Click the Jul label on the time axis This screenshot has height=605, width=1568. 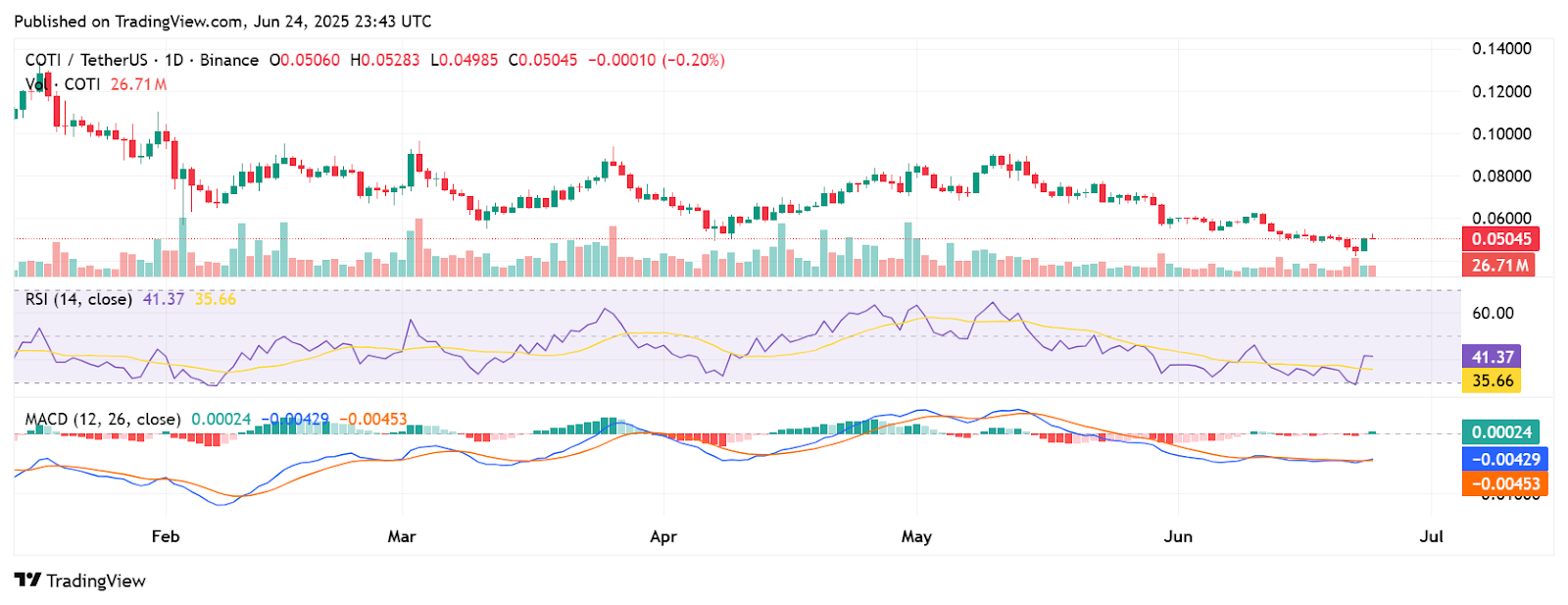(1432, 536)
